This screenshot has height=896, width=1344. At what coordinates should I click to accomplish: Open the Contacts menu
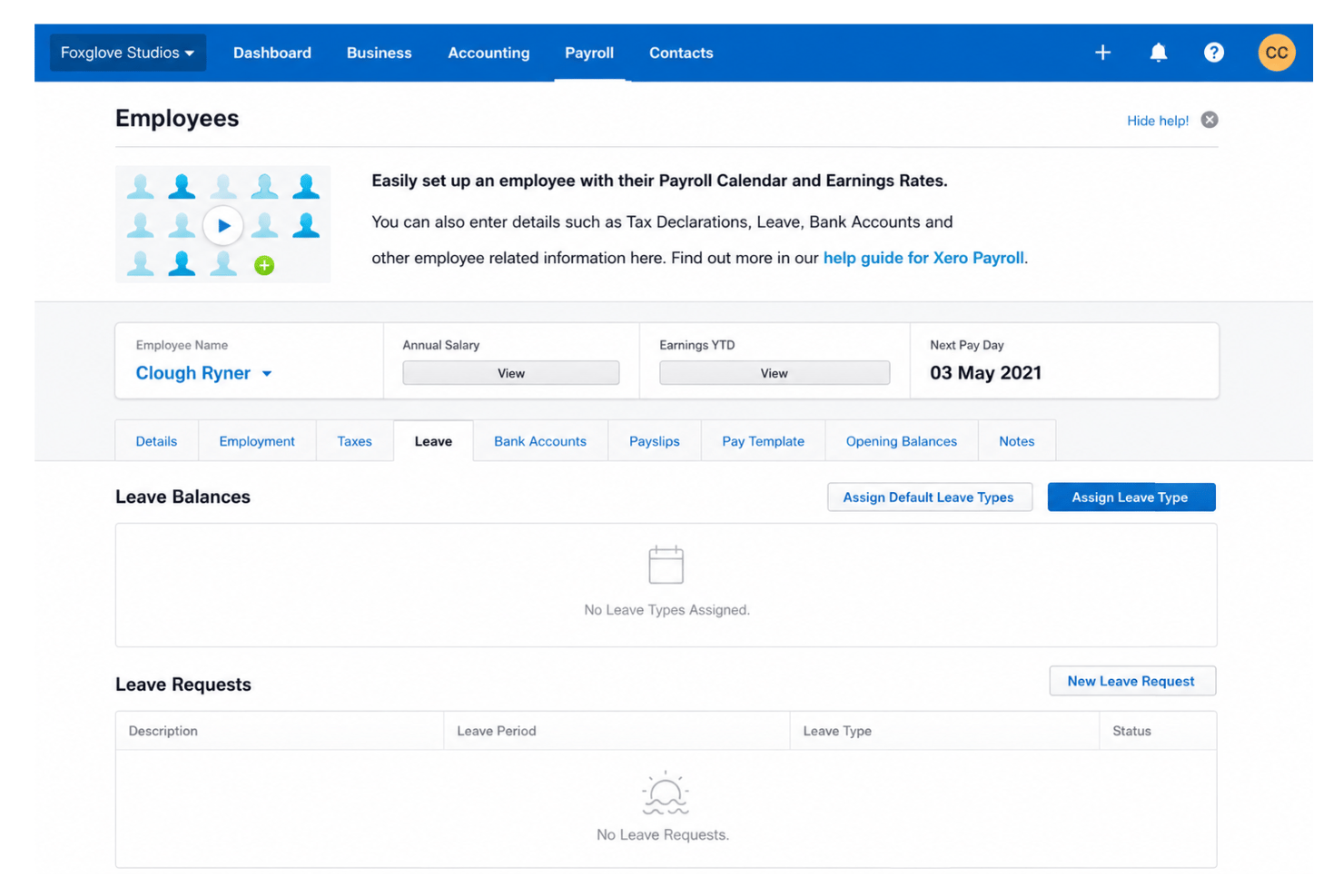(681, 53)
